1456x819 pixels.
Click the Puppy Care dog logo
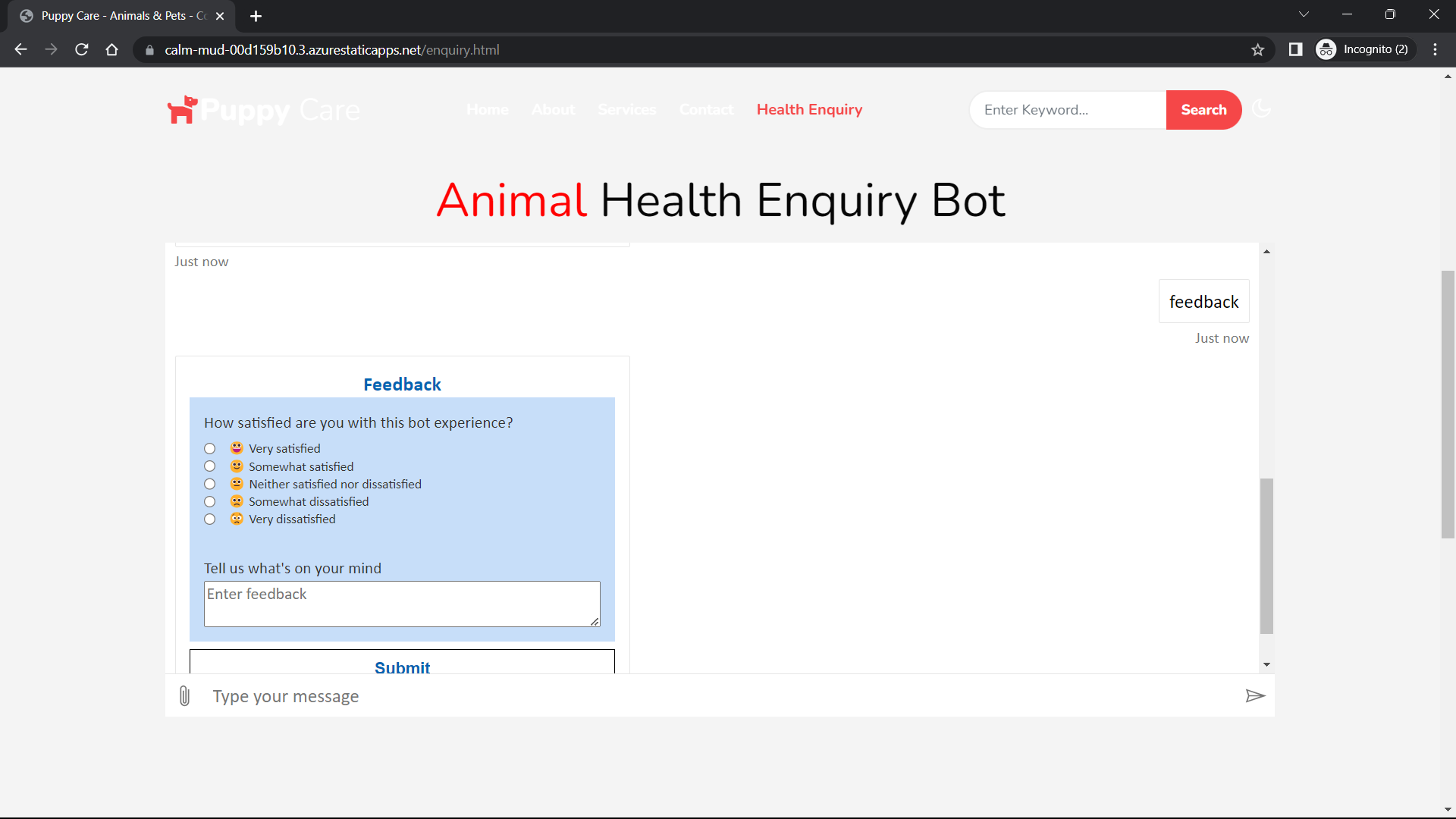(x=181, y=109)
